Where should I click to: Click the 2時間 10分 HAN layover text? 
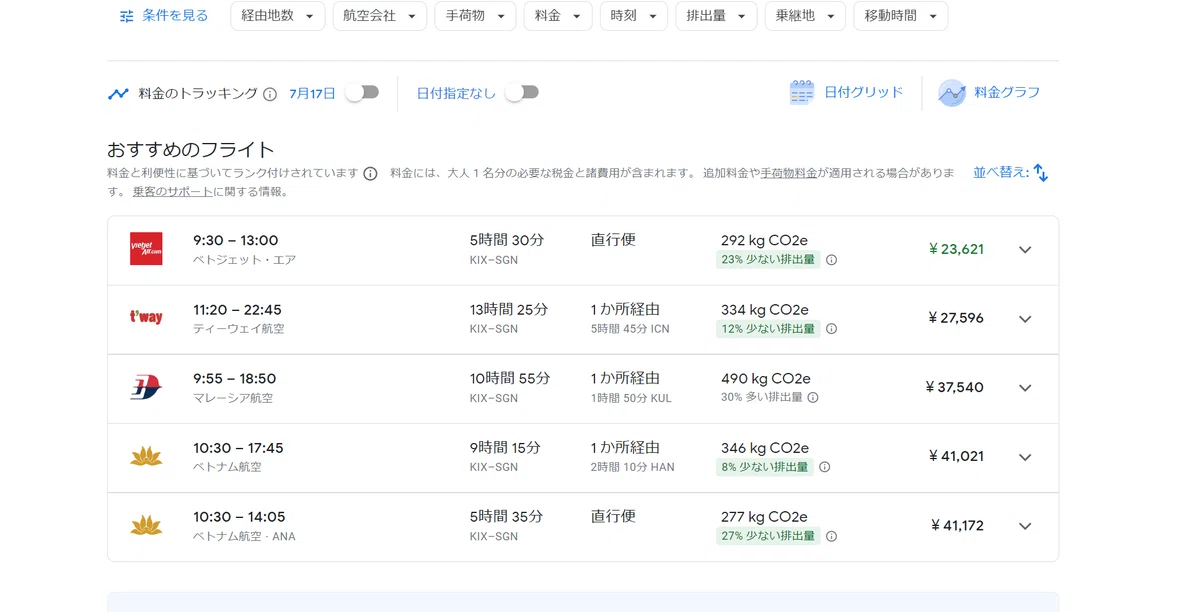click(x=632, y=467)
